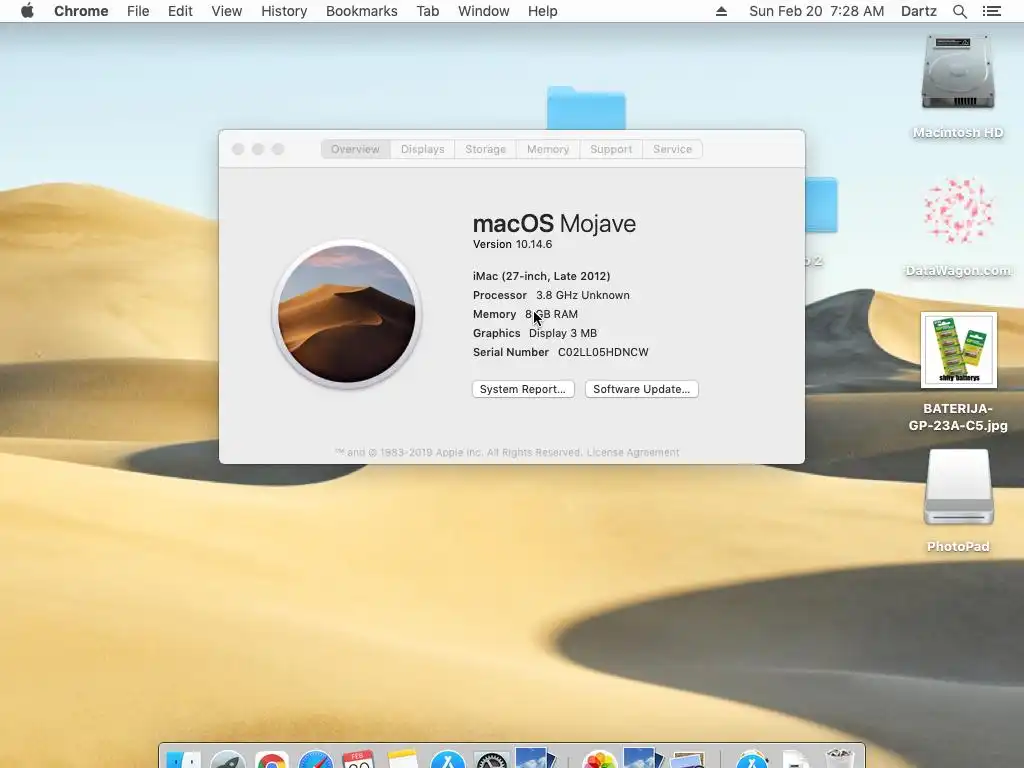Open the Edit menu
Screen dimensions: 1024x768
180,11
